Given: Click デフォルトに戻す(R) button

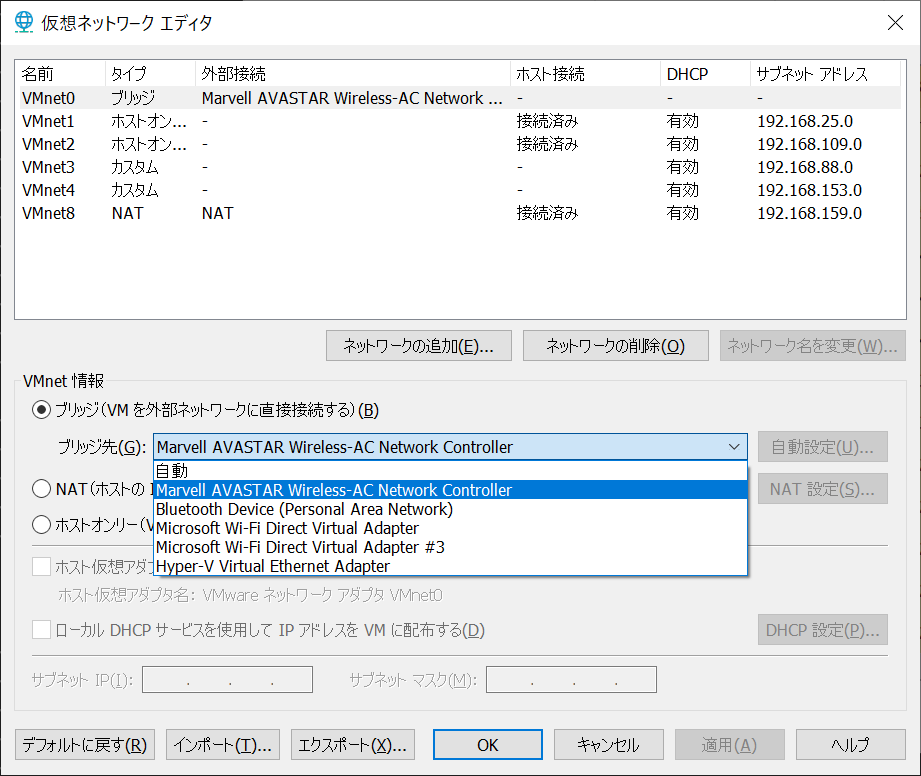Looking at the screenshot, I should pyautogui.click(x=85, y=745).
